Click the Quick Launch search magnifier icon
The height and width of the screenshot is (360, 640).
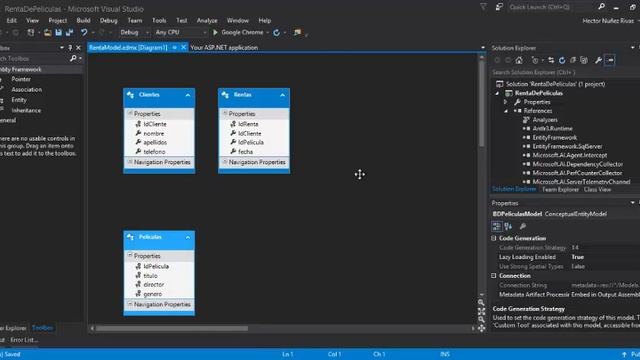[601, 7]
